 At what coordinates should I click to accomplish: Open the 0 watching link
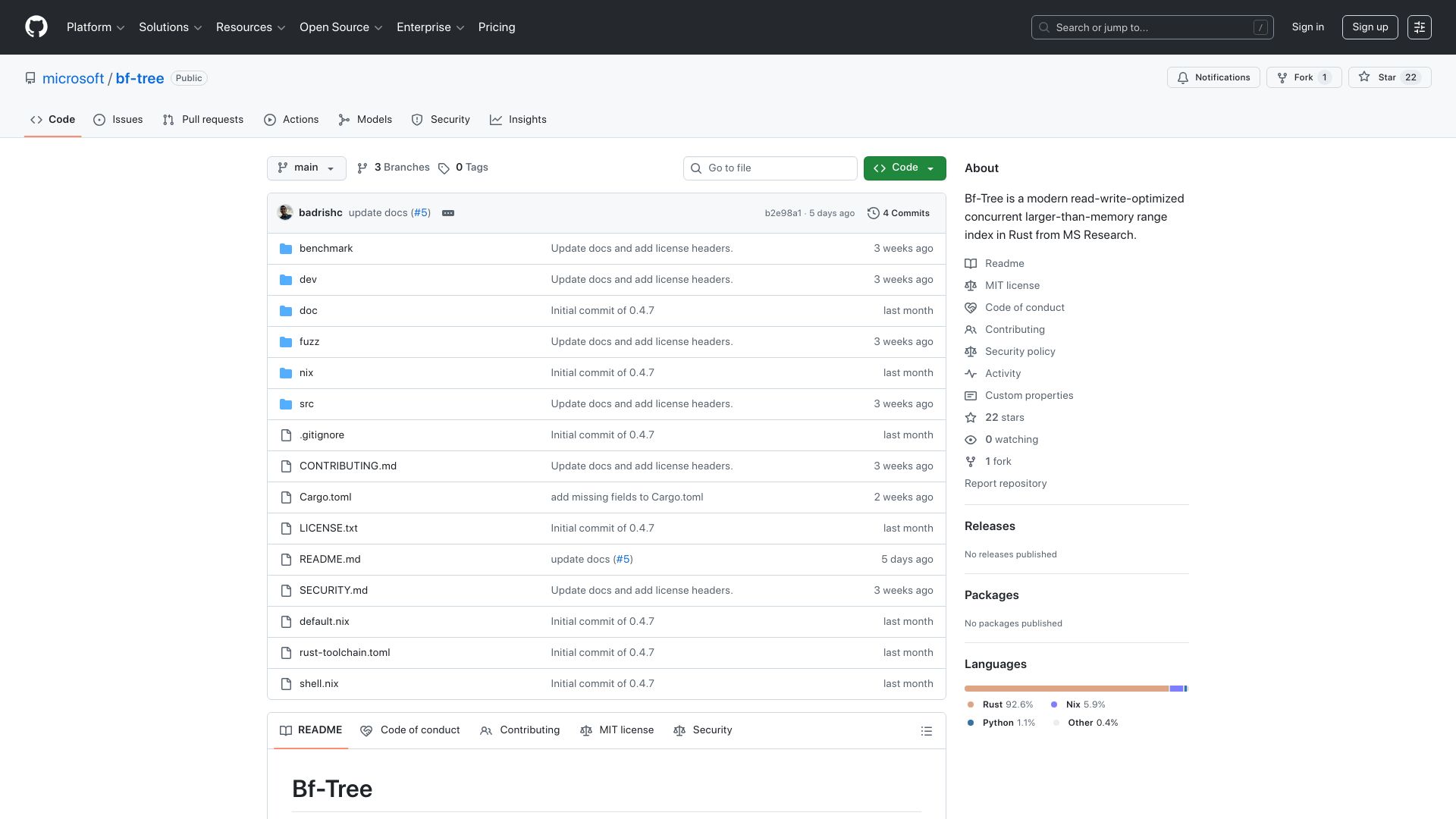pos(1002,439)
